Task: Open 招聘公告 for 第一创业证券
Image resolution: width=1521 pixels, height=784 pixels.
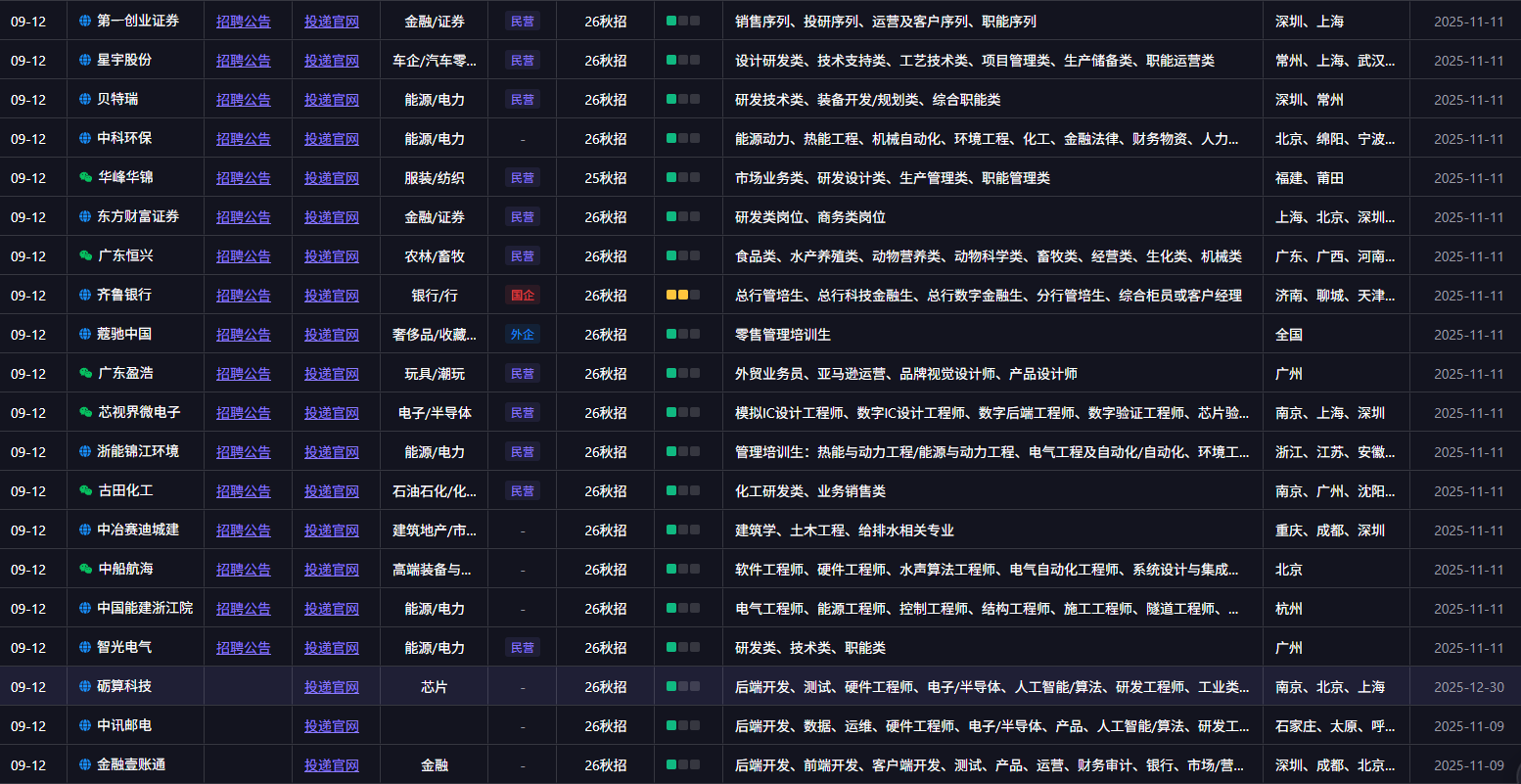Action: coord(244,20)
